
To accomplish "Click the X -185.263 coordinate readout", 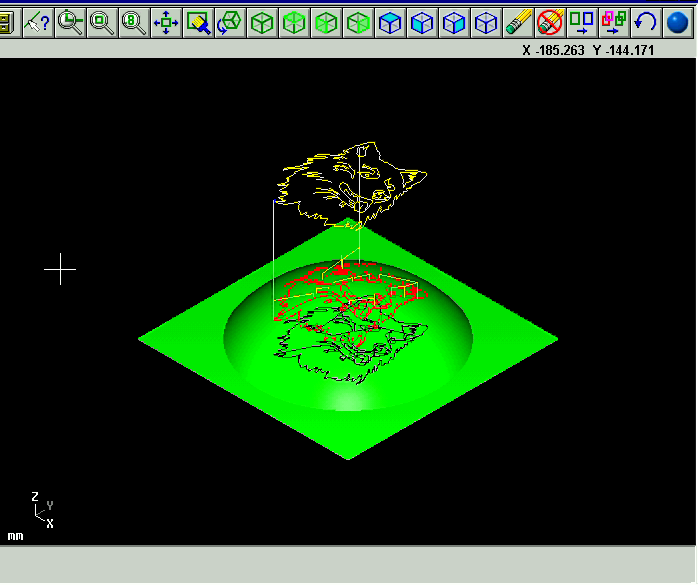I will pos(553,50).
